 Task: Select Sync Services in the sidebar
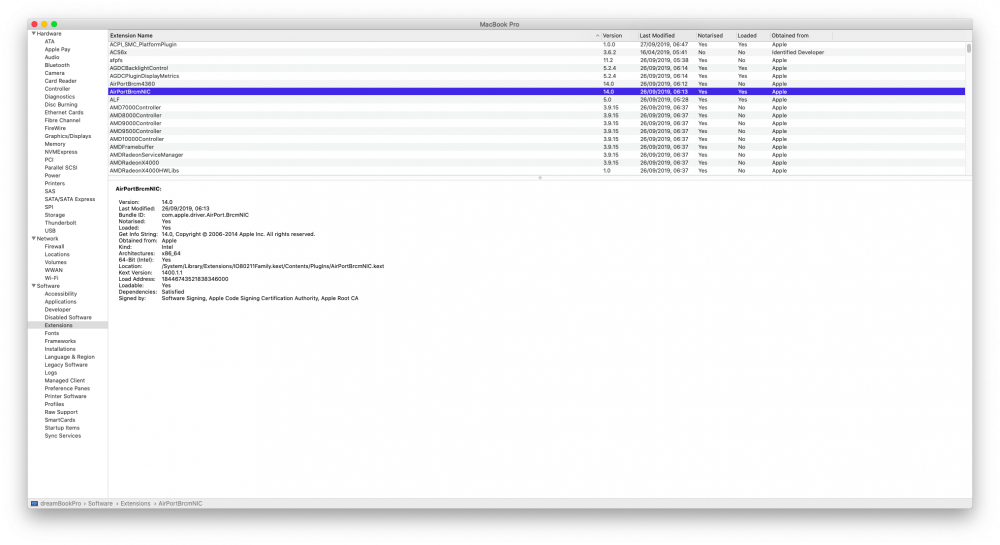[62, 435]
